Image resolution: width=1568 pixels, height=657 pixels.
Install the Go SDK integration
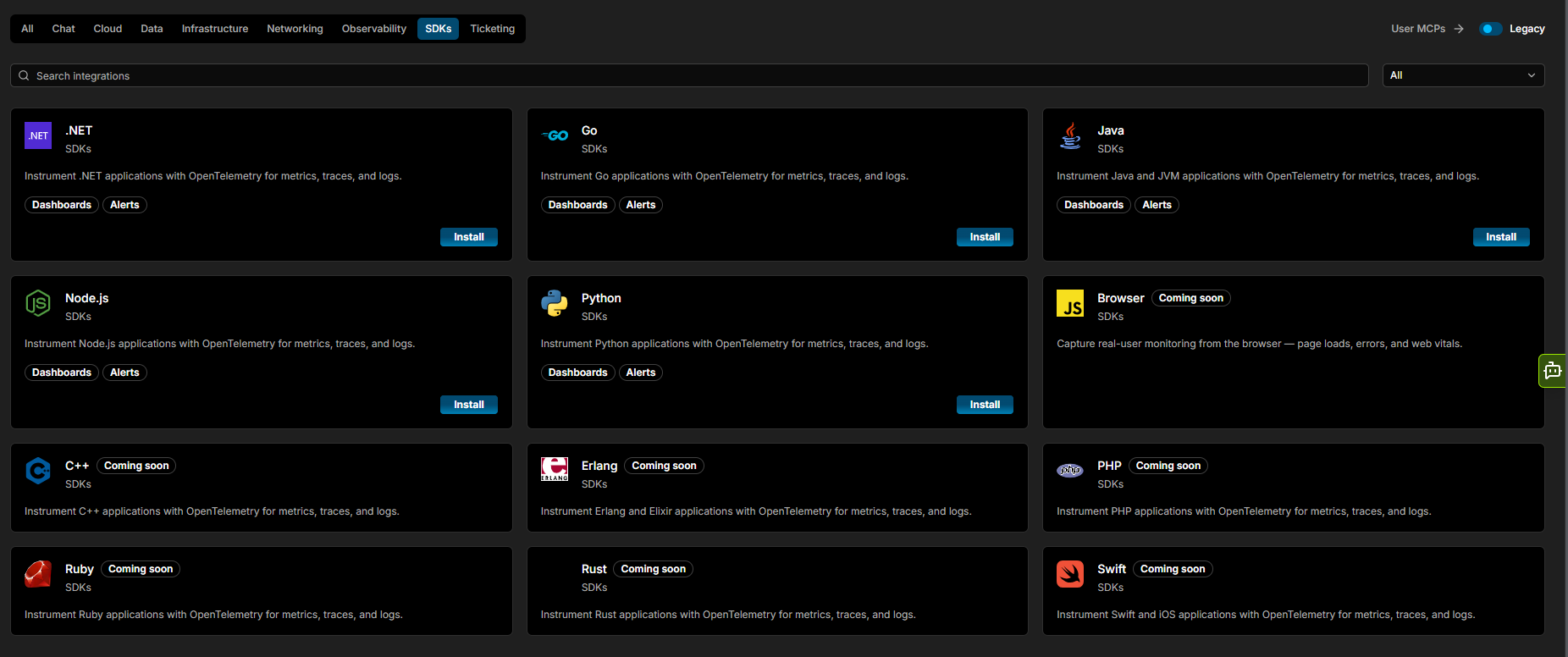pos(985,237)
